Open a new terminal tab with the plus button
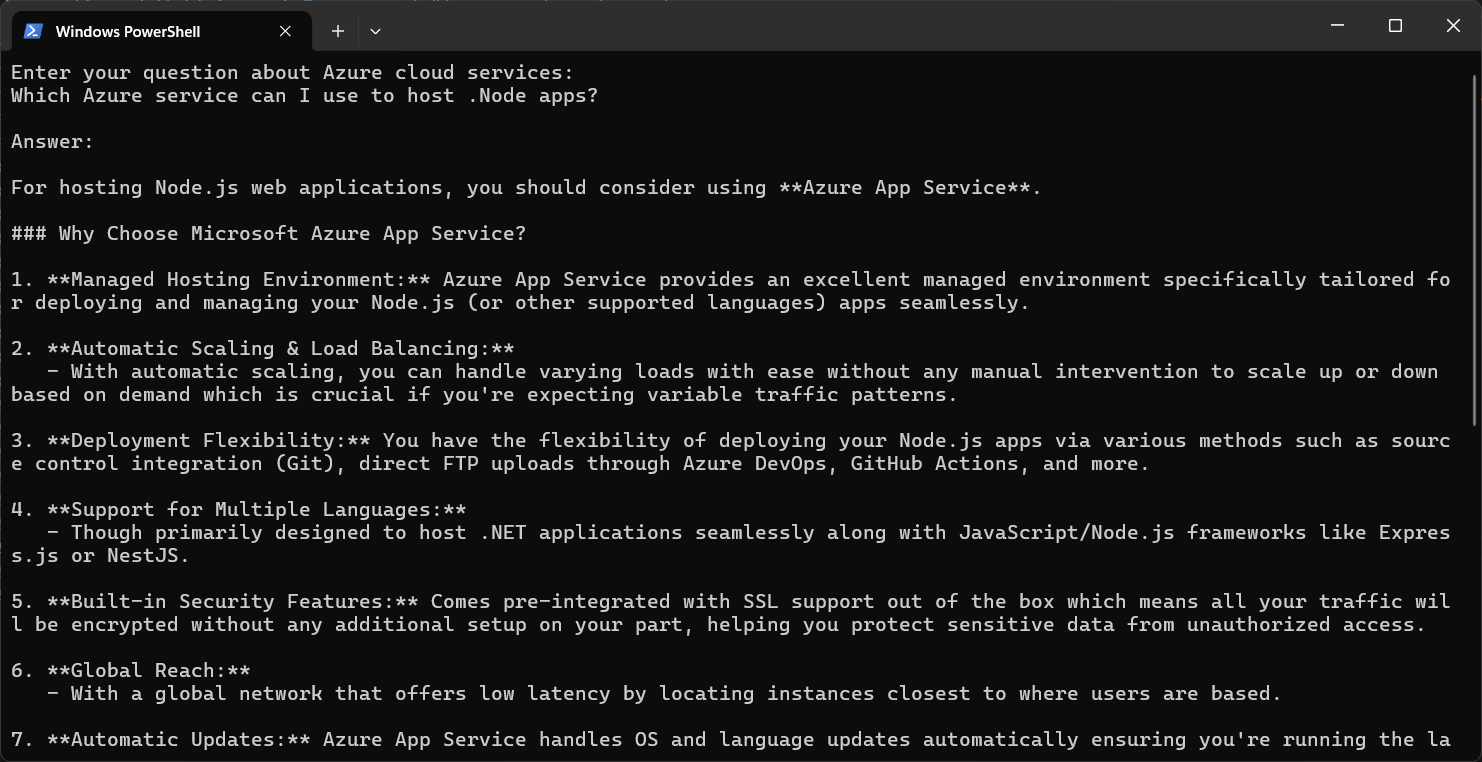The image size is (1482, 762). [x=337, y=31]
